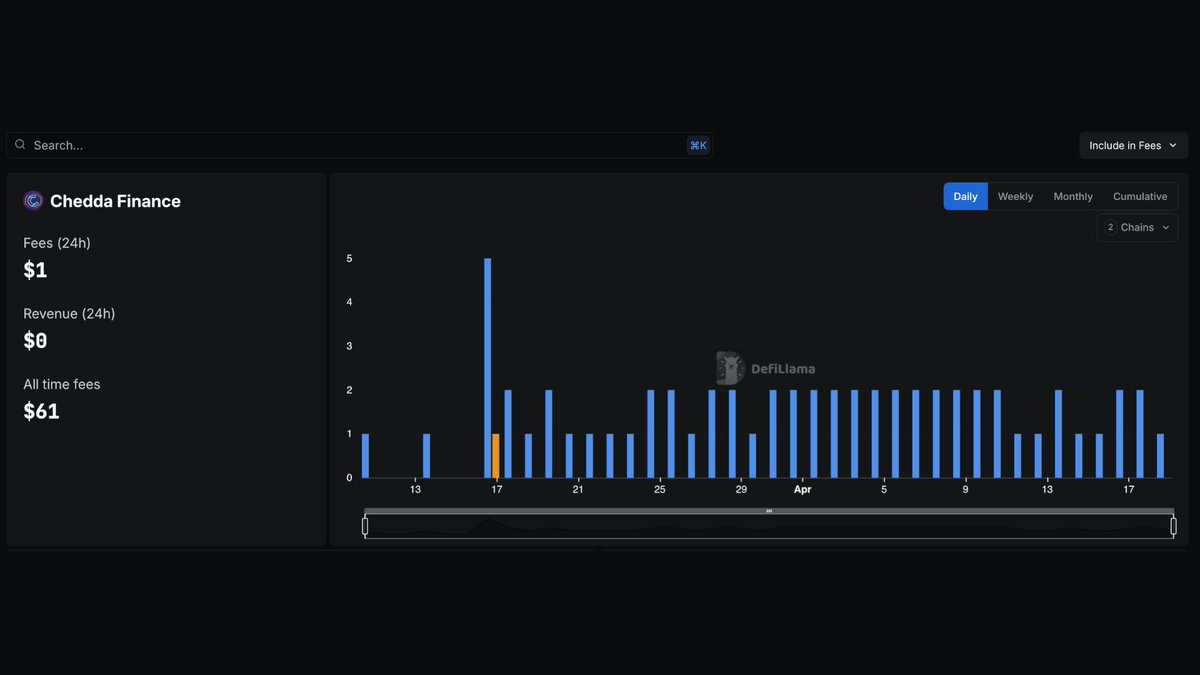1200x675 pixels.
Task: Expand the Chains dropdown
Action: coord(1137,228)
